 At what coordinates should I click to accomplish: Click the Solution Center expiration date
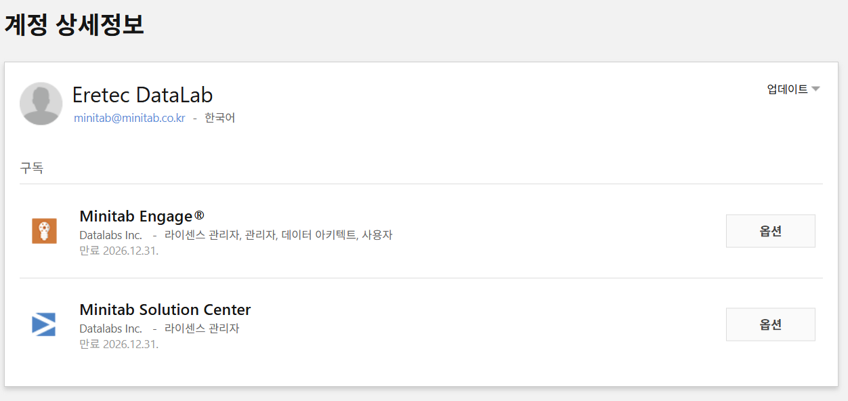tap(119, 344)
